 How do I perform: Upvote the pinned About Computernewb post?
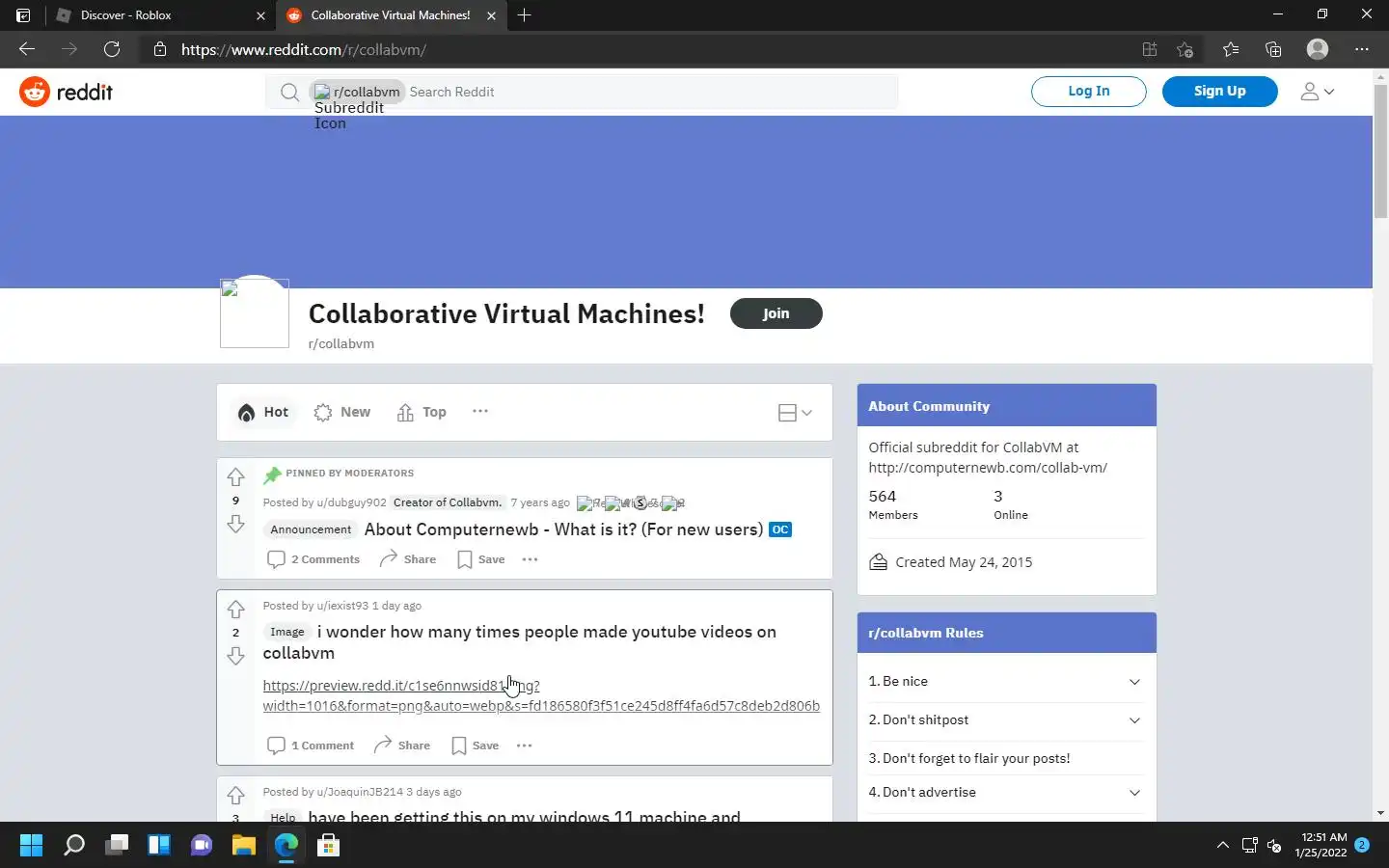tap(235, 477)
